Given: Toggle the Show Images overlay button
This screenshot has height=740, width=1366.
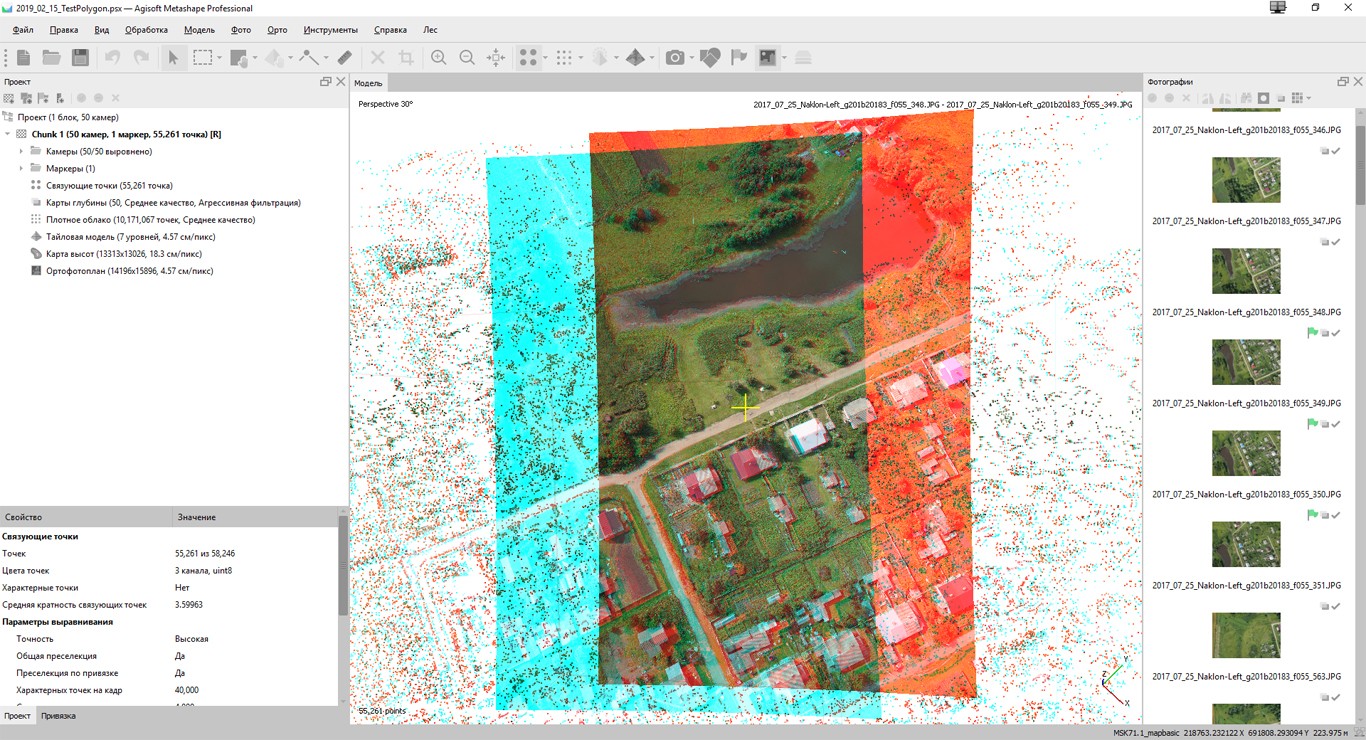Looking at the screenshot, I should point(767,58).
